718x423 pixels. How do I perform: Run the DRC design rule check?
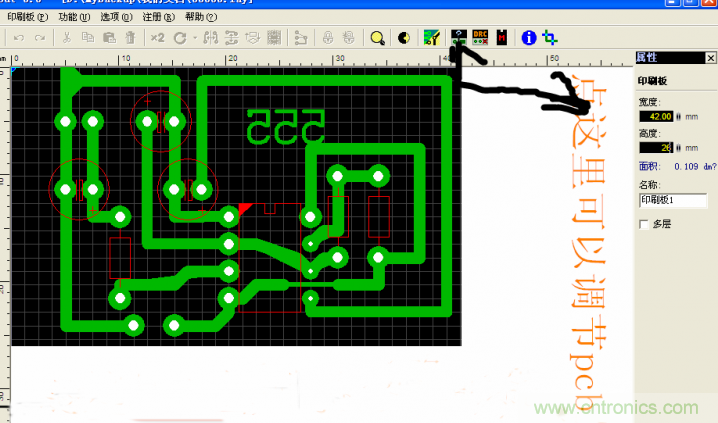480,38
